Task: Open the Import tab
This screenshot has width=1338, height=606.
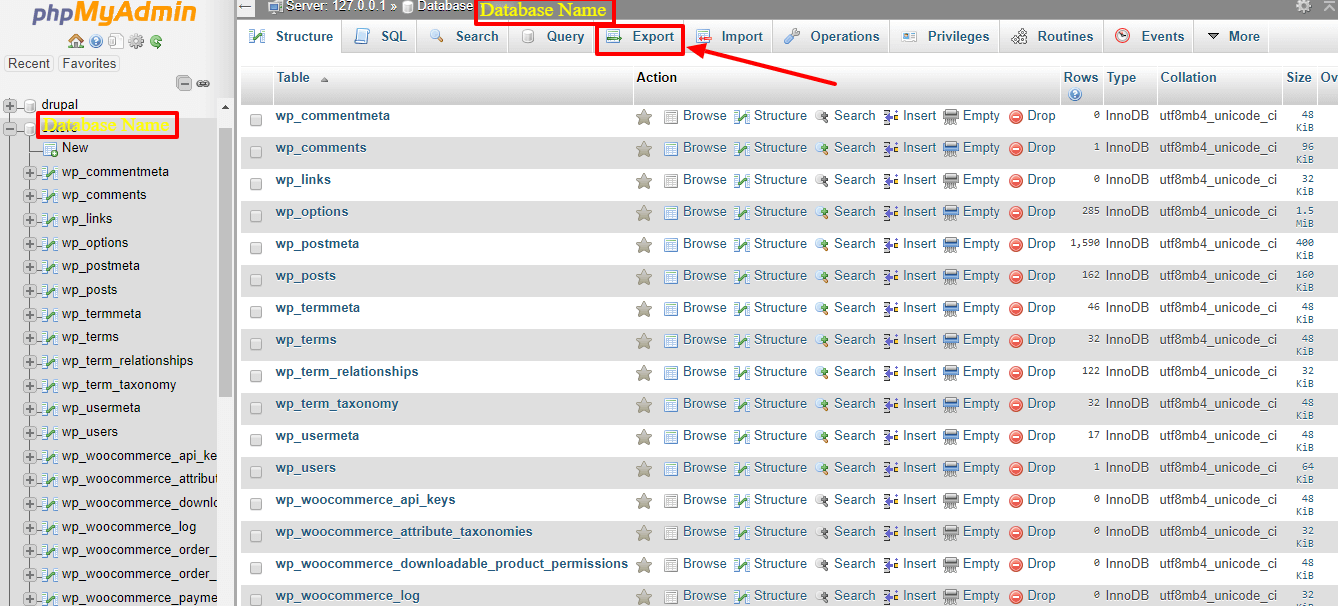Action: click(729, 36)
